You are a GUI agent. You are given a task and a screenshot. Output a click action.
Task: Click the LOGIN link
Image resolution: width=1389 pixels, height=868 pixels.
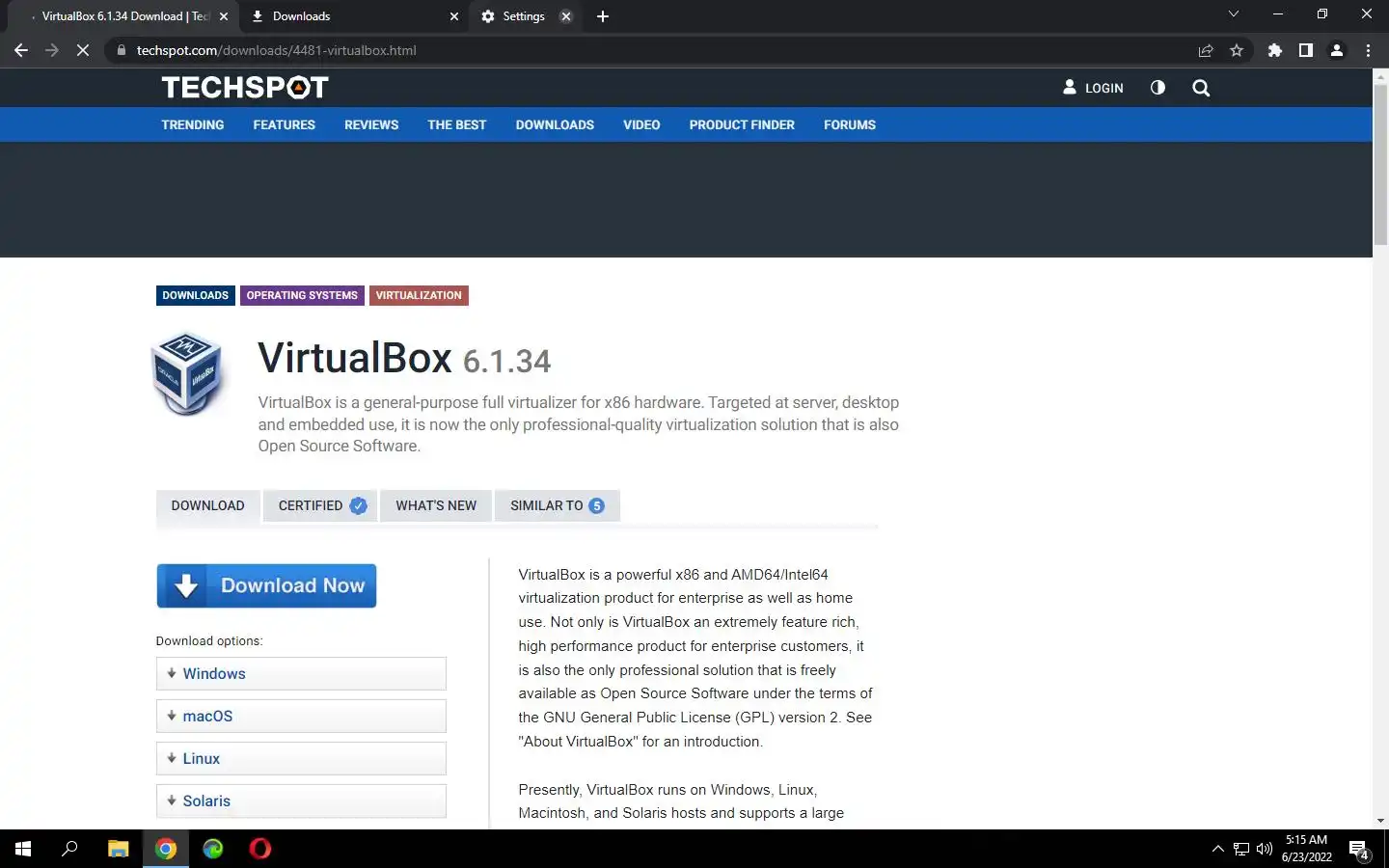(x=1093, y=88)
